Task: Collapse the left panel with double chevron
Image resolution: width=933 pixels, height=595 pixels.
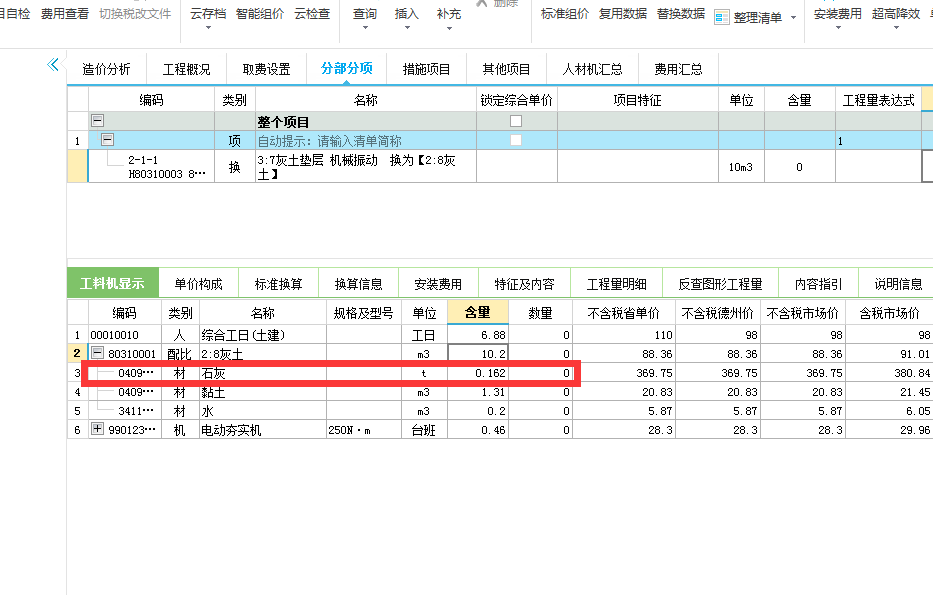Action: point(53,64)
